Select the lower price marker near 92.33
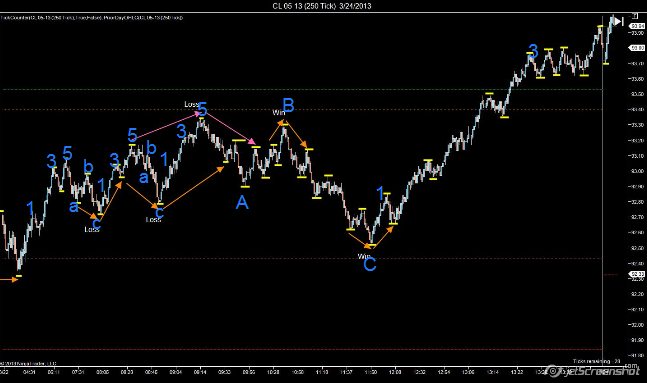Image resolution: width=647 pixels, height=383 pixels. 637,274
